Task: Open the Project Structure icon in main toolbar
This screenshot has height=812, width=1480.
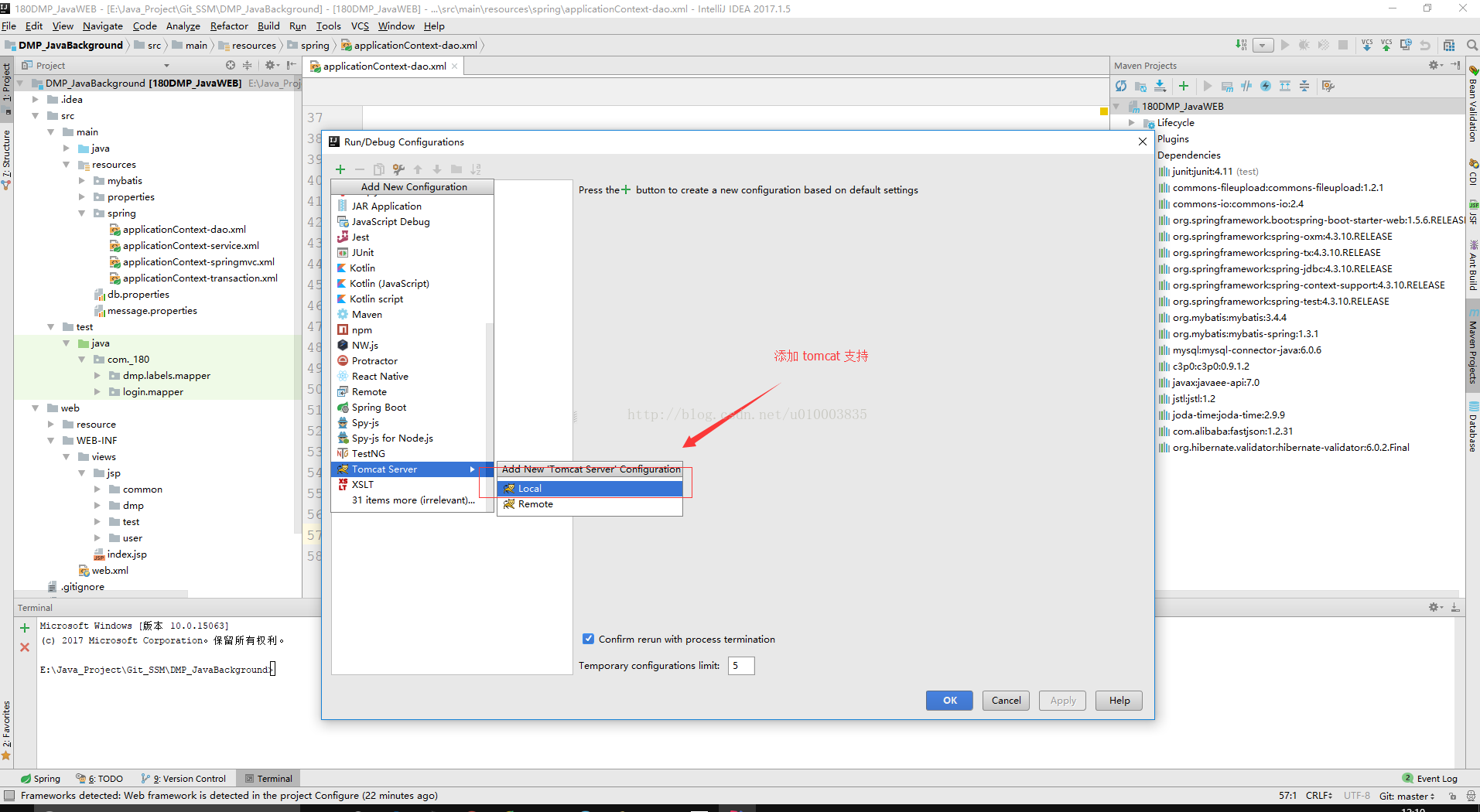Action: click(x=1449, y=45)
